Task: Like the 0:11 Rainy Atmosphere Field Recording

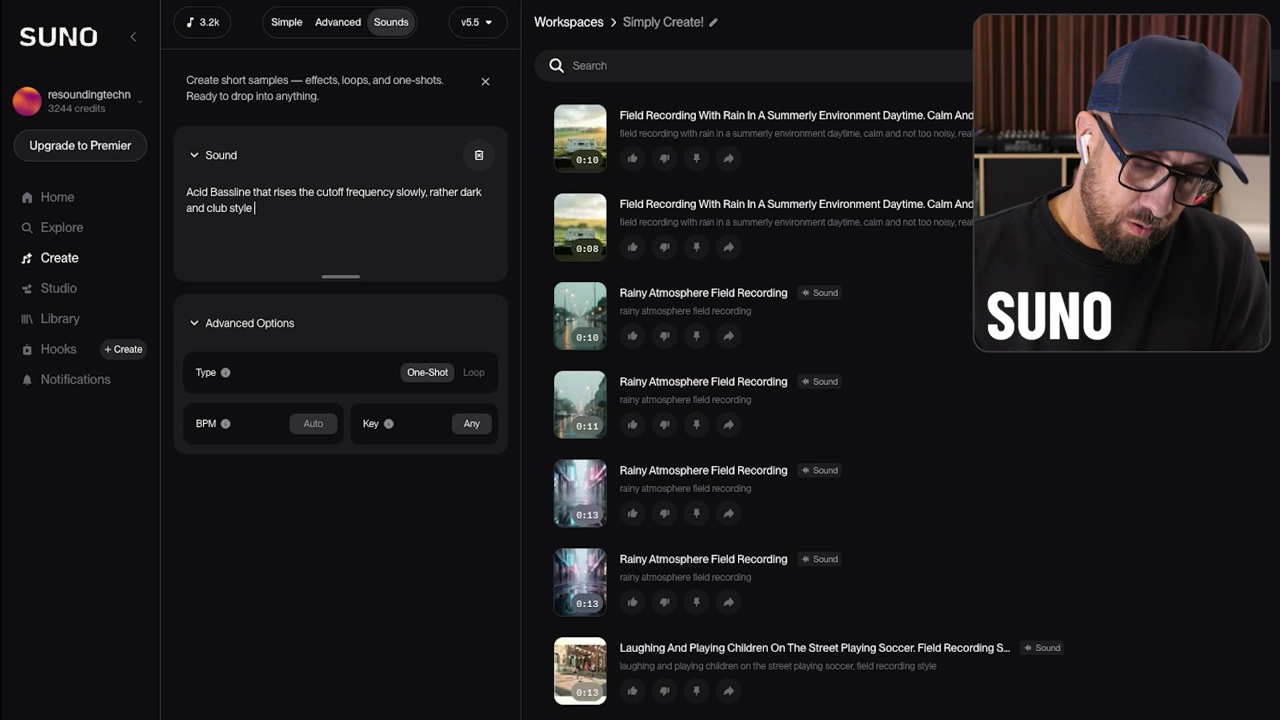Action: [632, 425]
